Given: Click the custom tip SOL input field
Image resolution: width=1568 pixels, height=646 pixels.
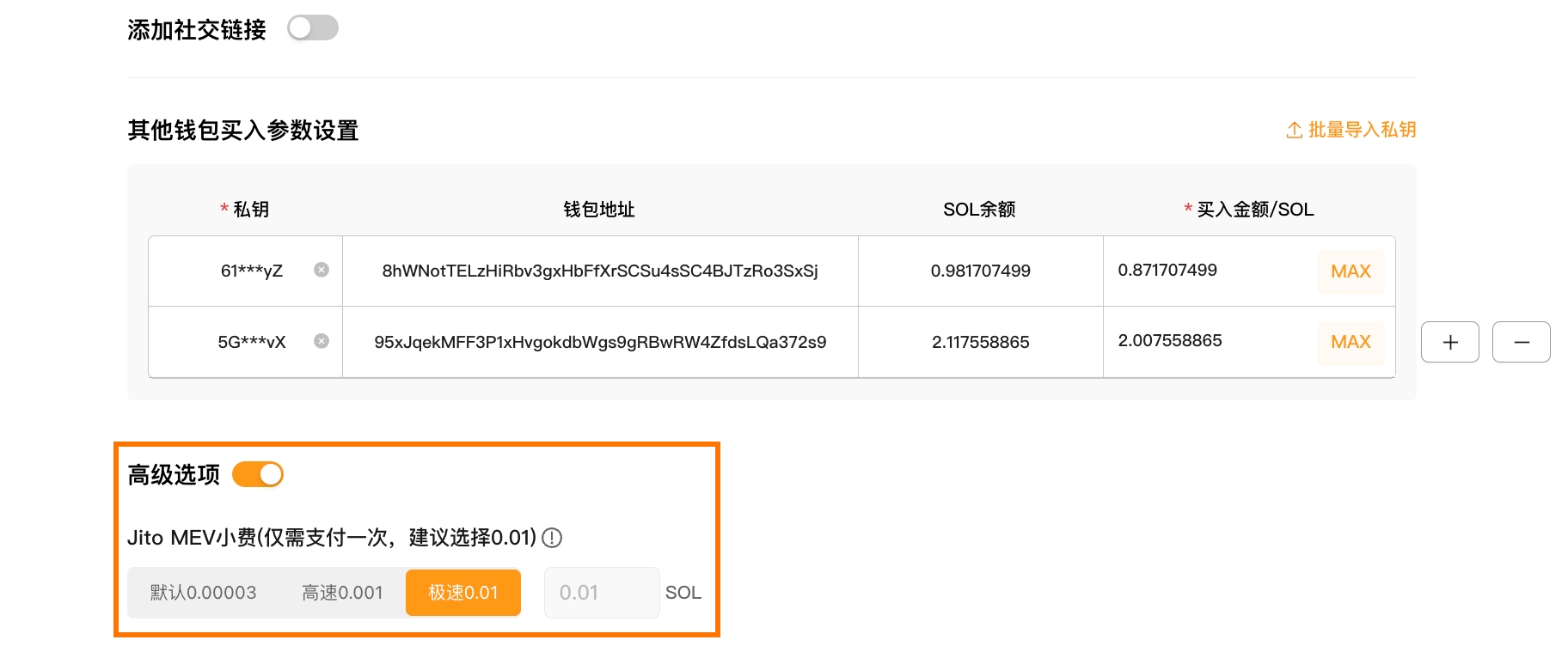Looking at the screenshot, I should point(601,593).
